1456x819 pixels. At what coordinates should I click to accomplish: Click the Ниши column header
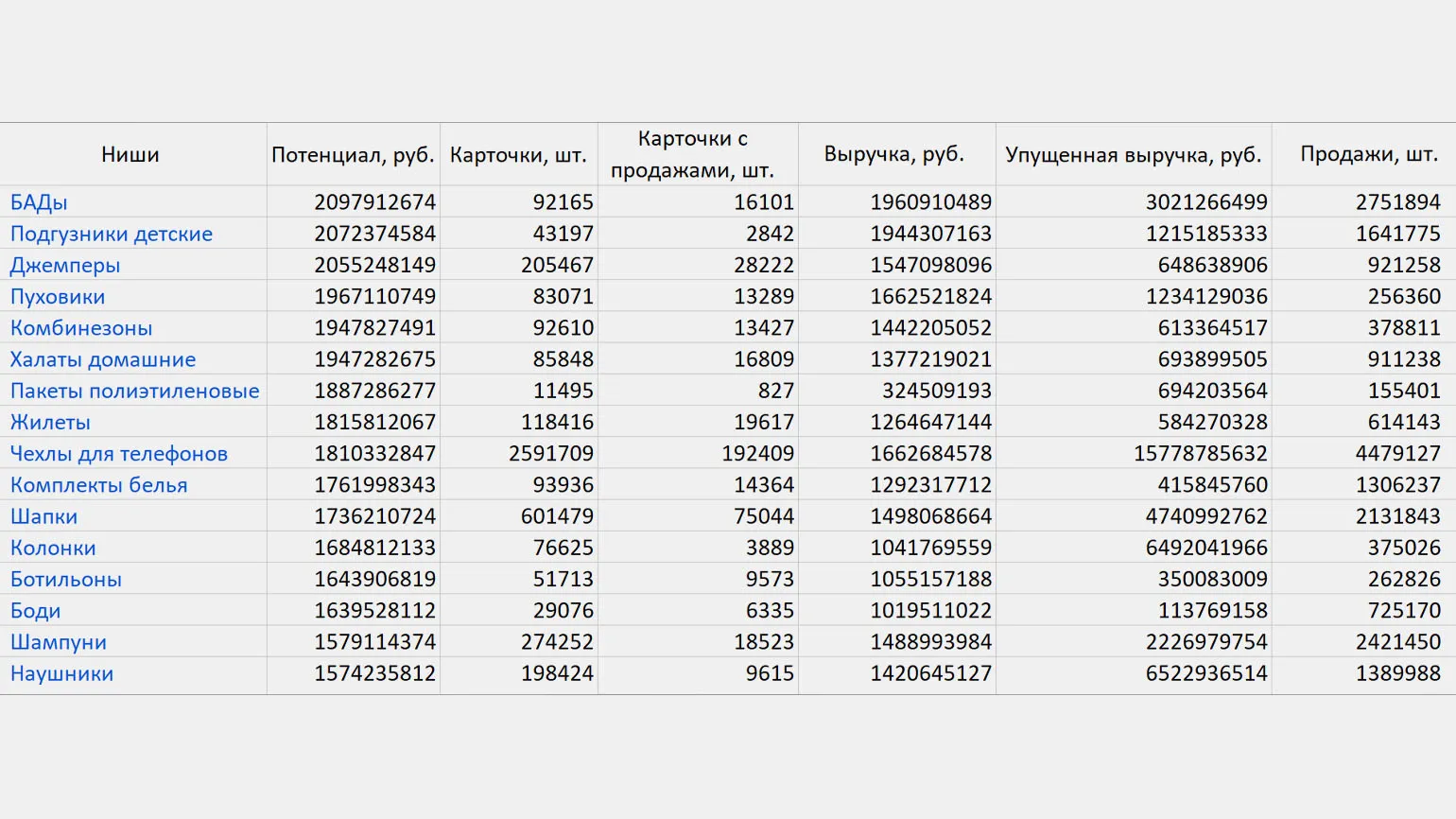[130, 154]
